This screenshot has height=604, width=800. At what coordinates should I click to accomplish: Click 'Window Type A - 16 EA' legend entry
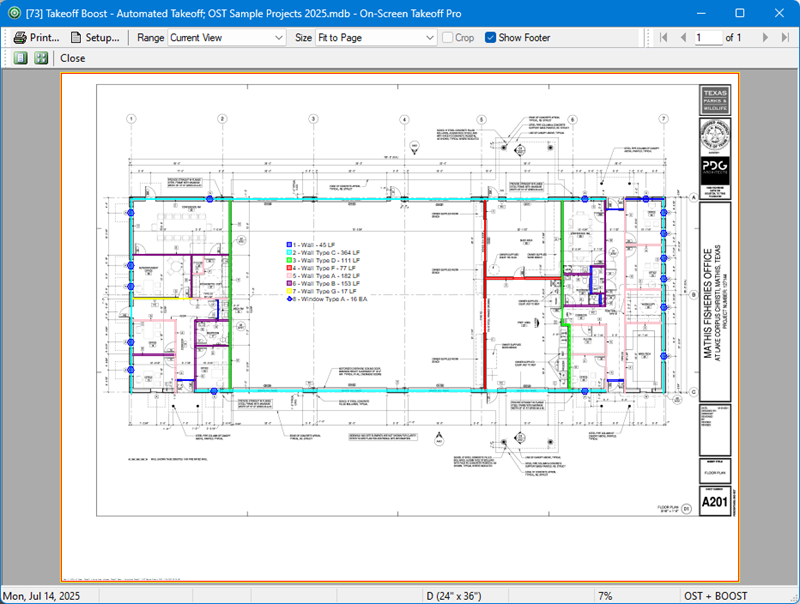point(330,299)
